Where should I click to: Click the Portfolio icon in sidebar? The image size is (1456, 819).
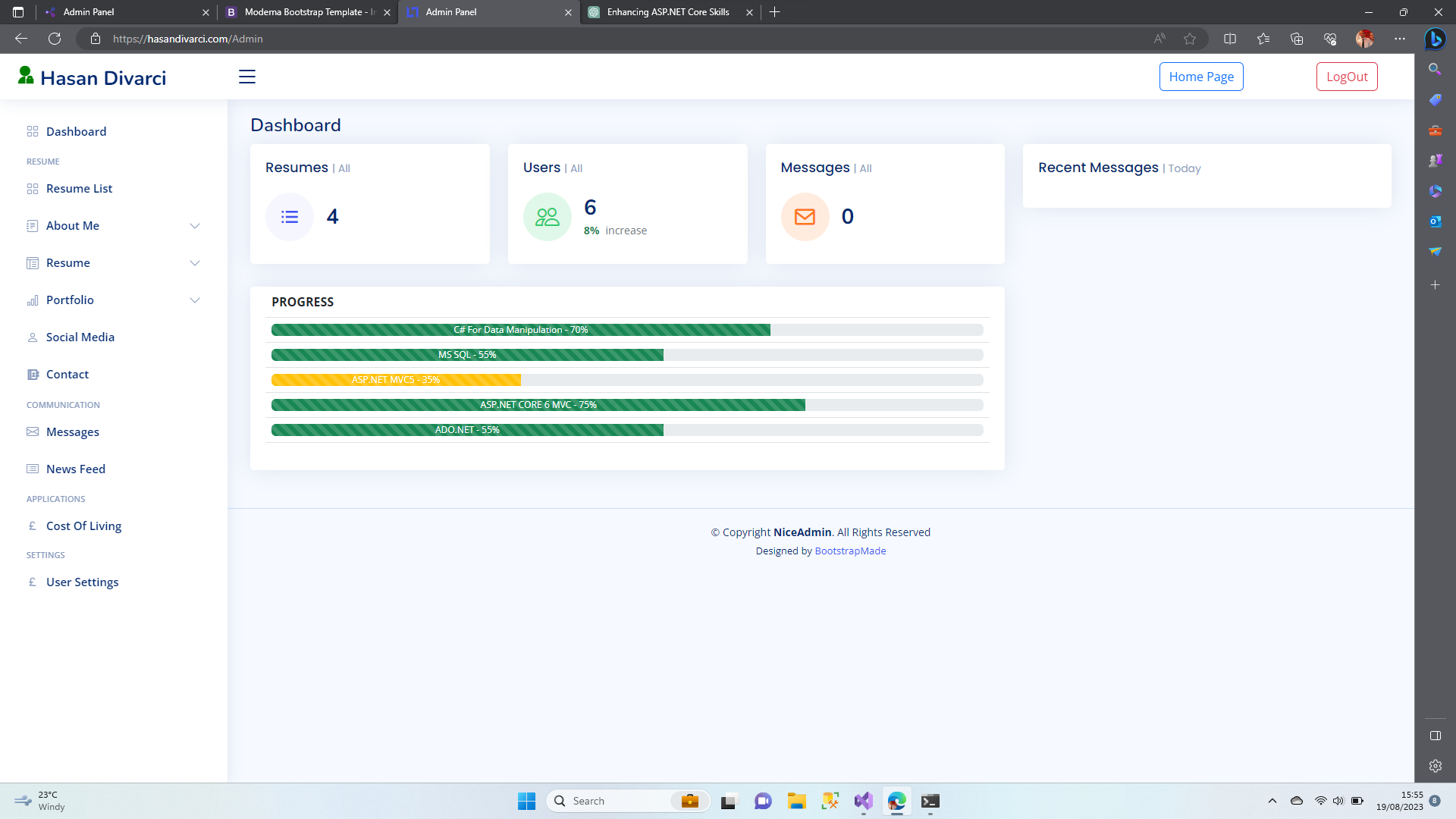[31, 299]
